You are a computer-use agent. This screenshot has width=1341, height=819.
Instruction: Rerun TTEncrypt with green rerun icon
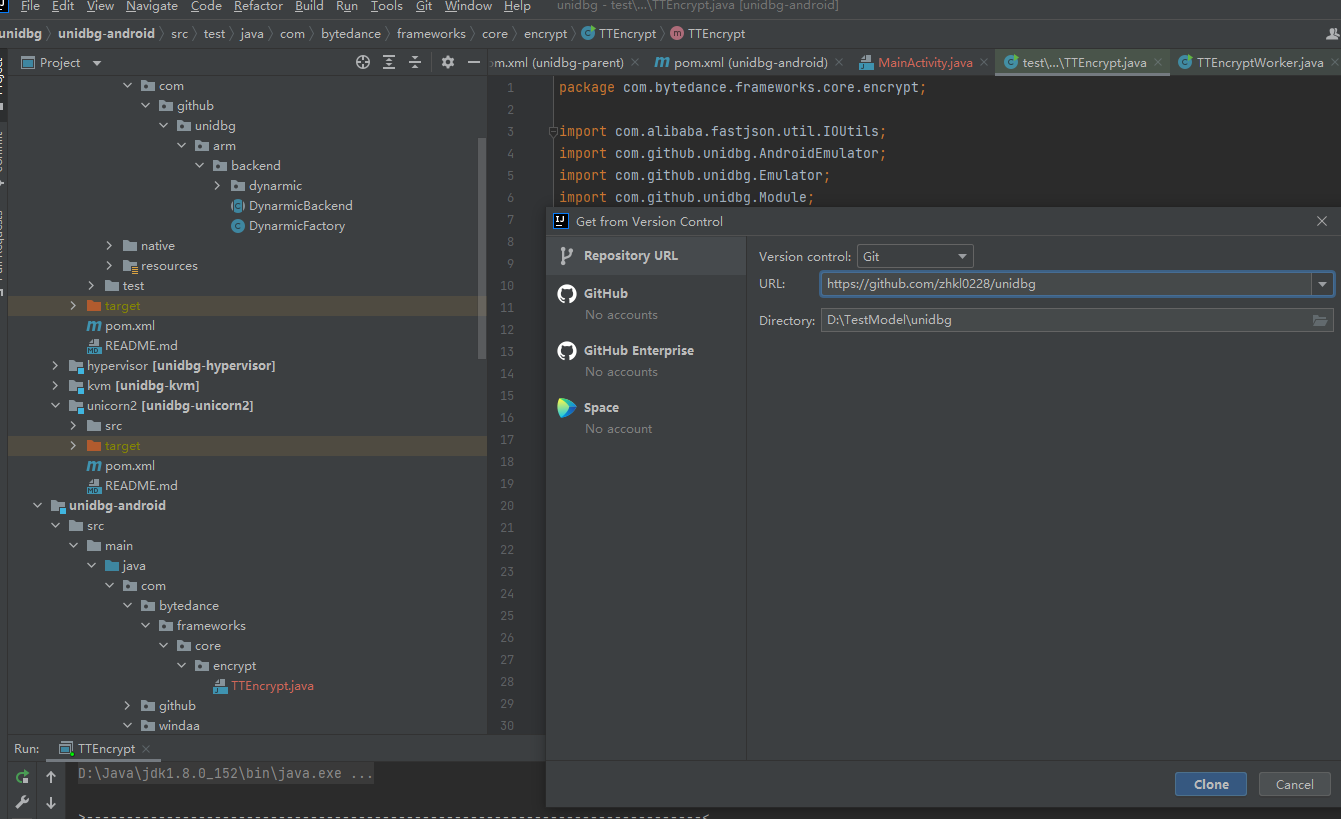(22, 777)
